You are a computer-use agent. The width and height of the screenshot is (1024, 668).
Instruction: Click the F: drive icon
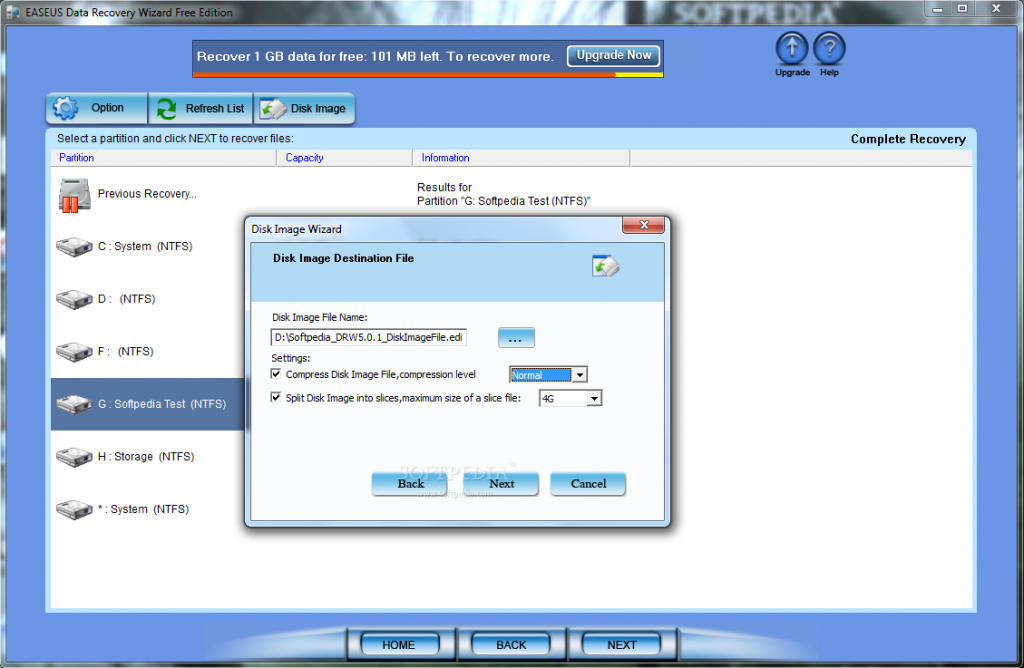(74, 352)
